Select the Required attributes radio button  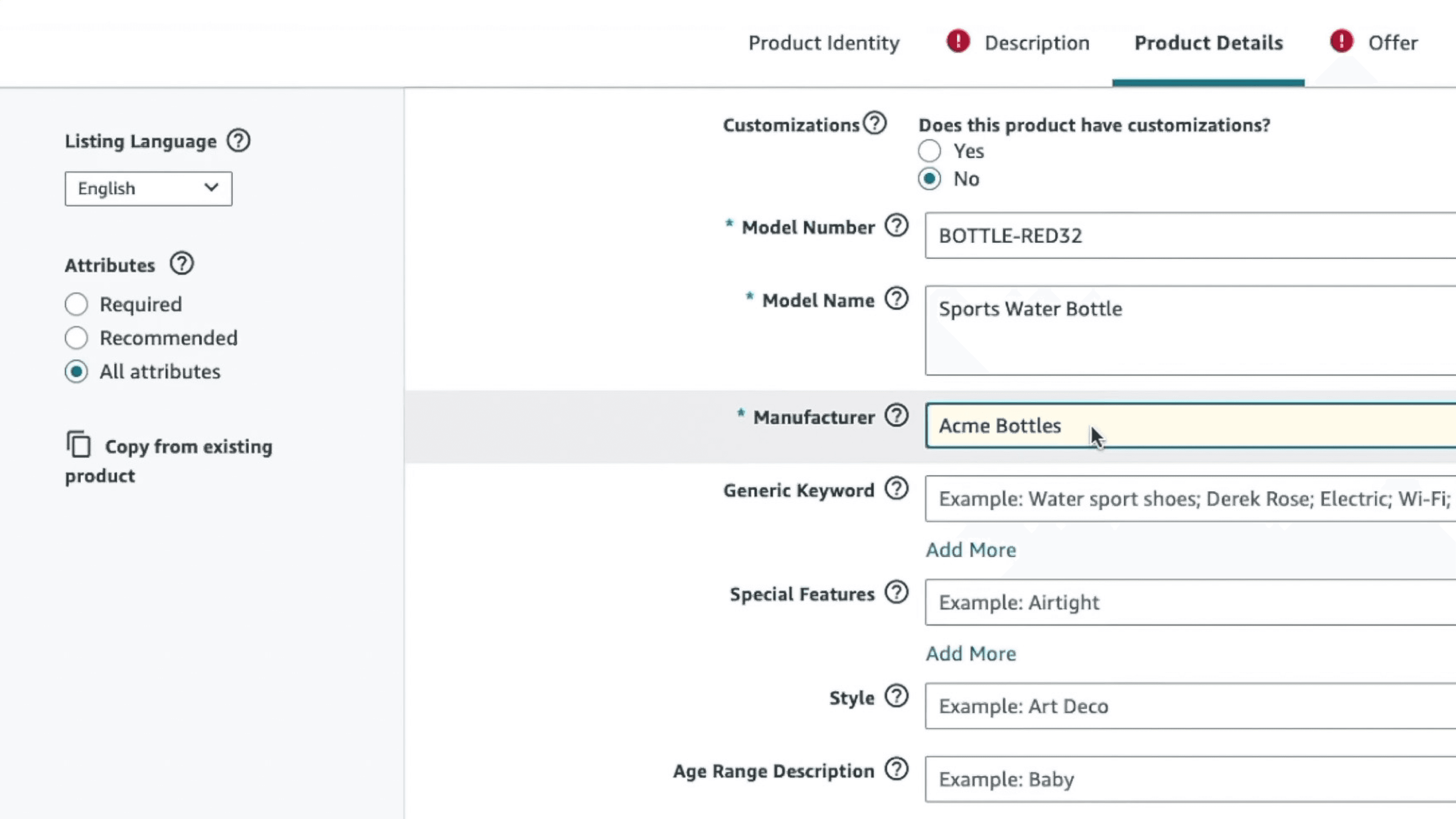(x=76, y=304)
